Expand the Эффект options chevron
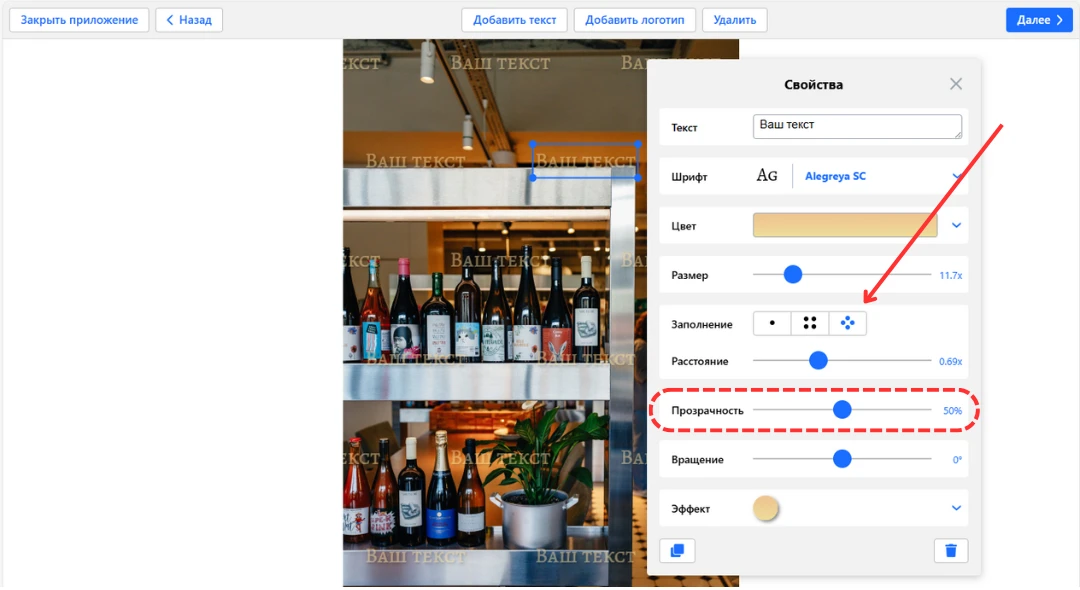The width and height of the screenshot is (1080, 590). (x=956, y=508)
